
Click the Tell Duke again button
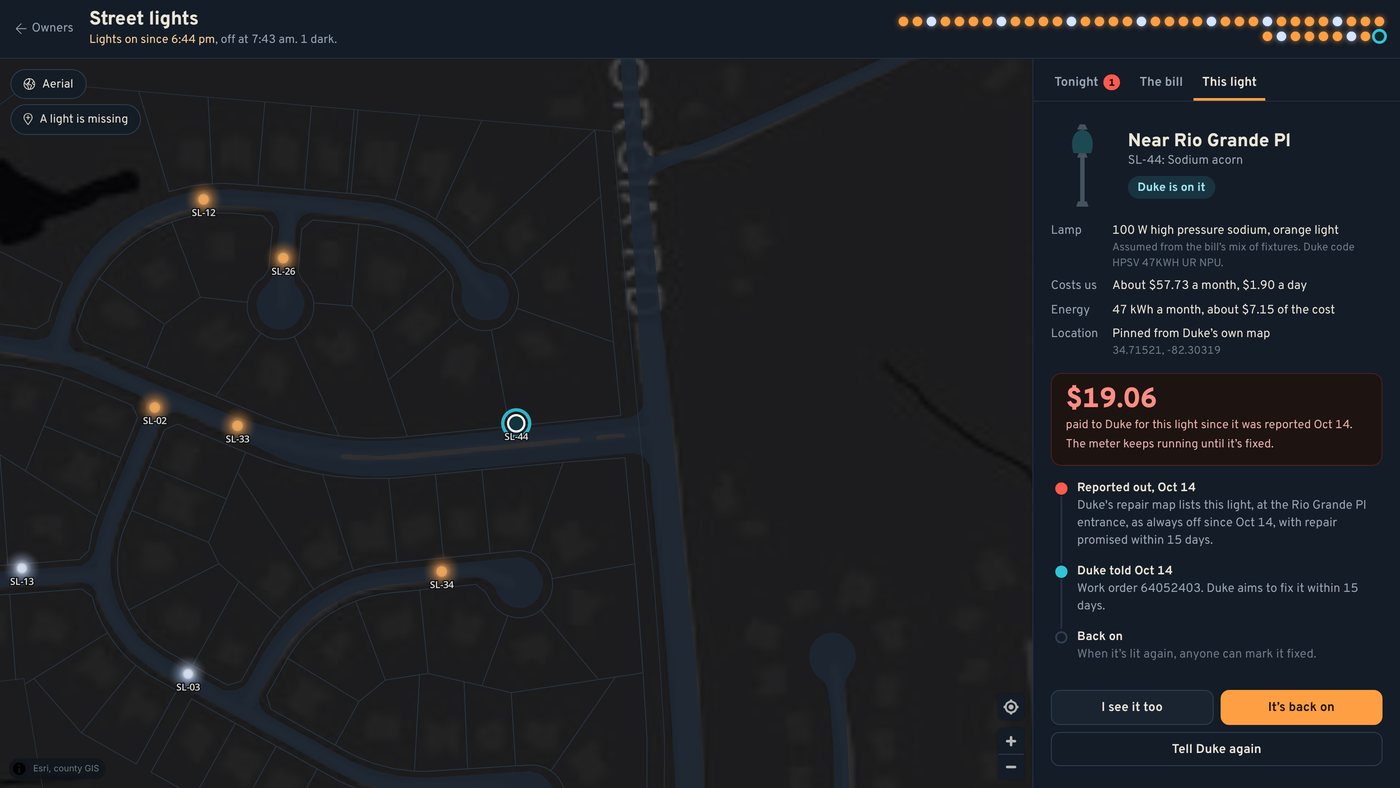1216,749
